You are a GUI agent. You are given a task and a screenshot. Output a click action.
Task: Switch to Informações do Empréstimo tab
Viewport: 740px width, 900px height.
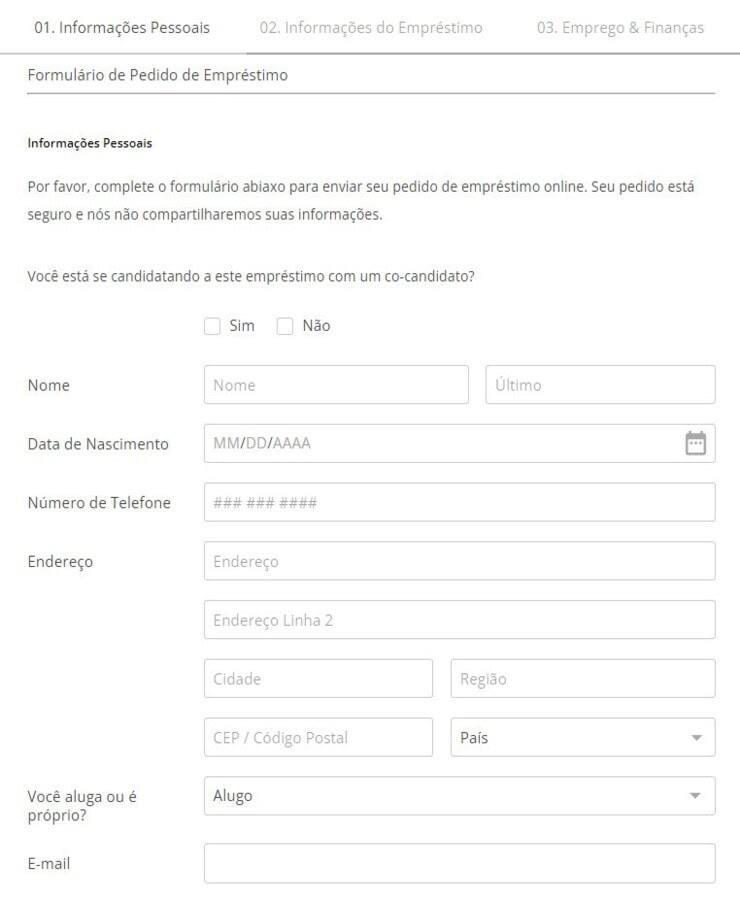[x=370, y=28]
